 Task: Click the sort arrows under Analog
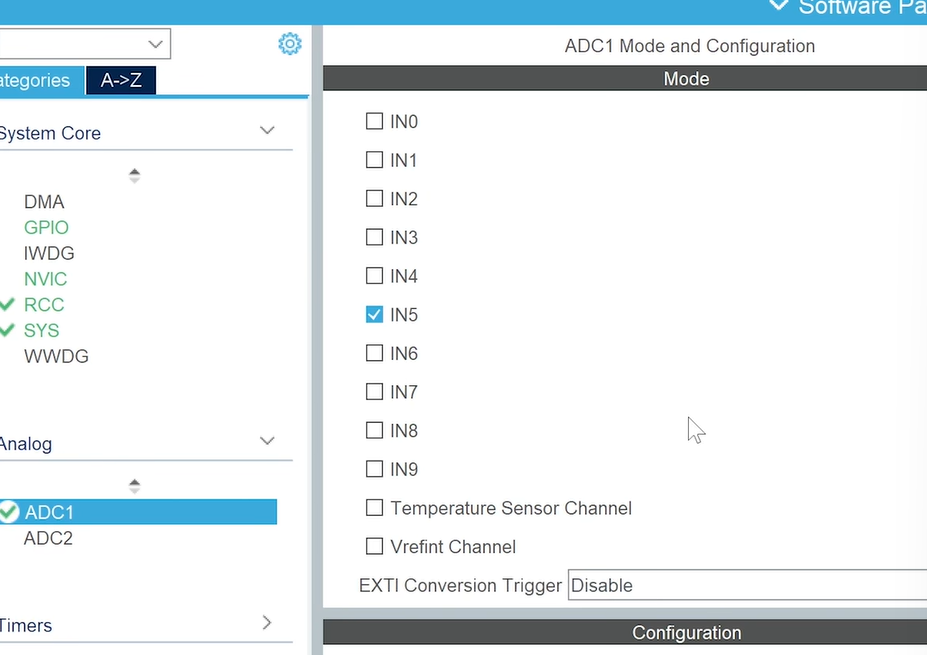(x=134, y=486)
